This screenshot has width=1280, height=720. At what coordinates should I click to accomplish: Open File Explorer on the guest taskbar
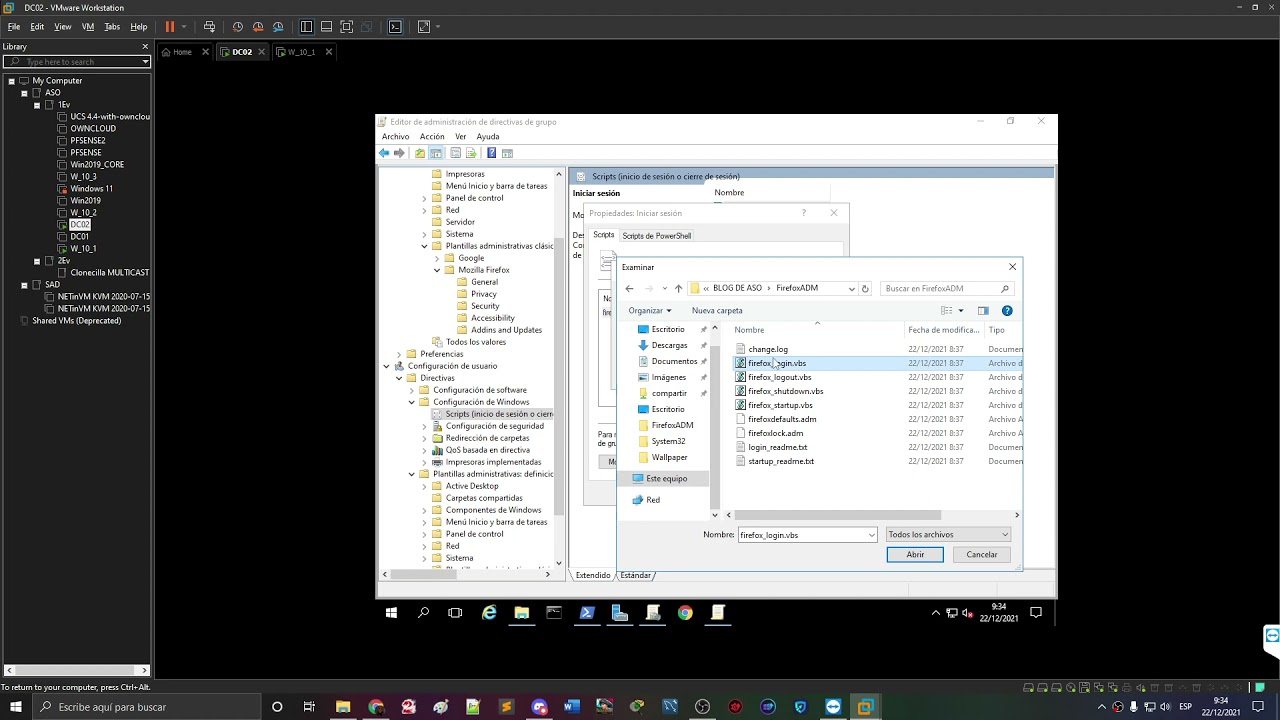pyautogui.click(x=521, y=613)
